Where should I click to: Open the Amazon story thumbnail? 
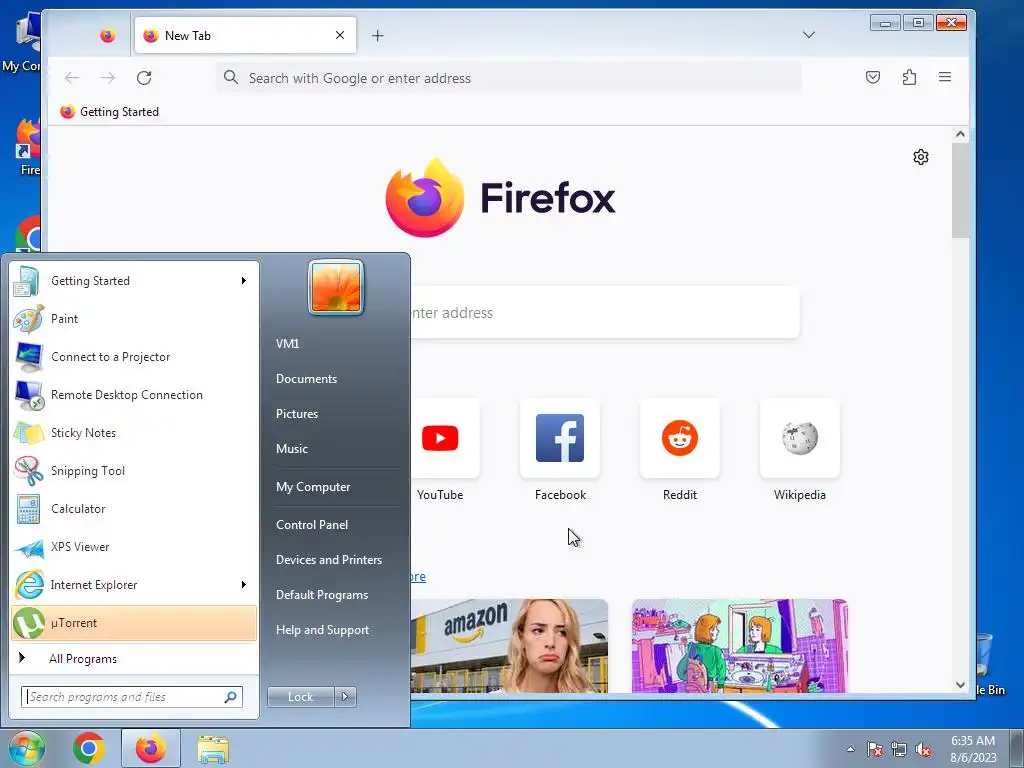coord(509,646)
